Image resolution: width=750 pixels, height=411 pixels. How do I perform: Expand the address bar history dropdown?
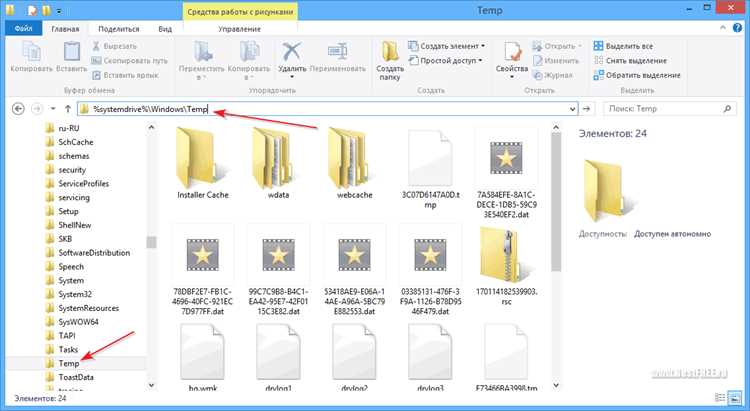pos(572,109)
